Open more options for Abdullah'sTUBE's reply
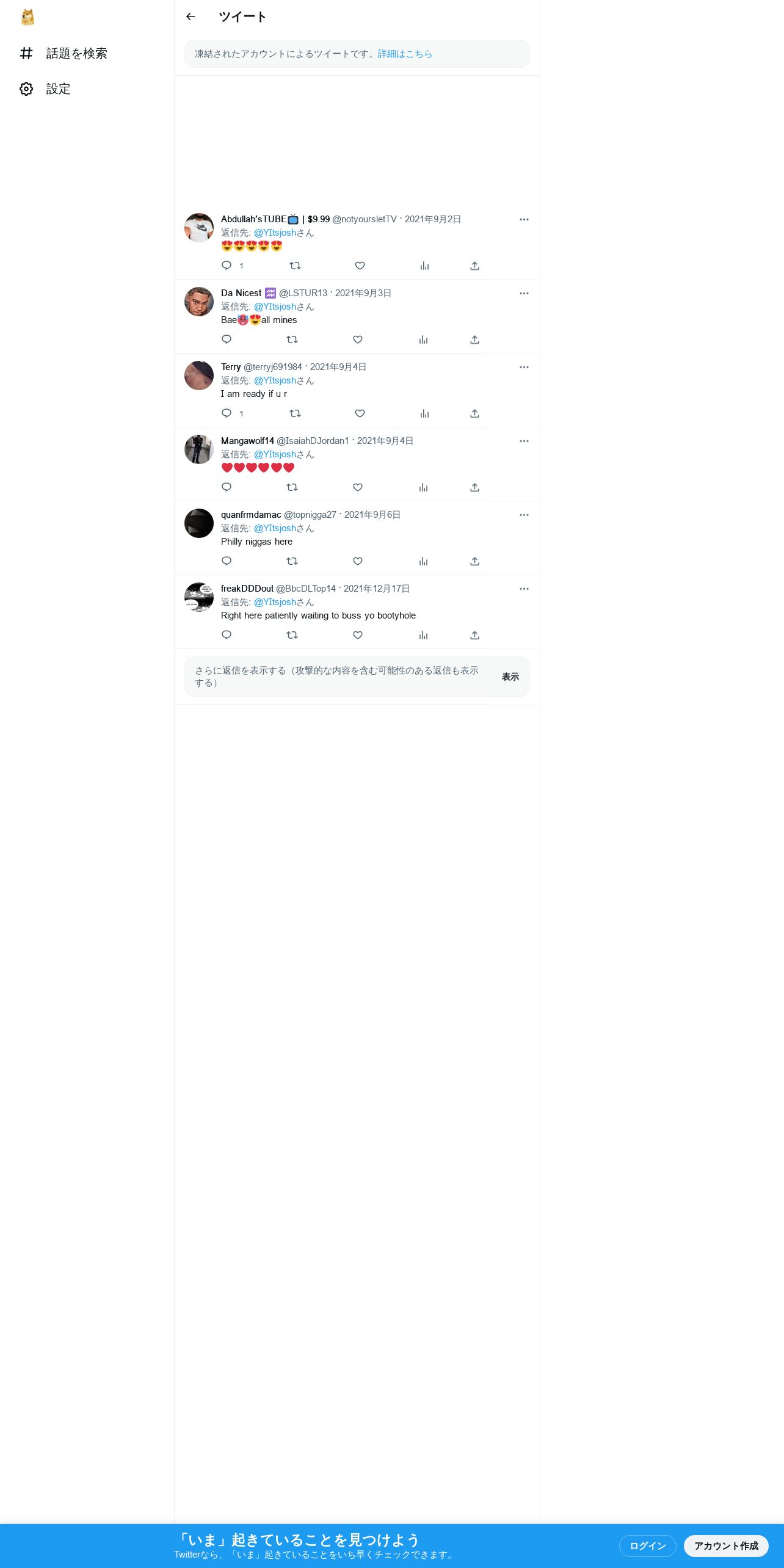The height and width of the screenshot is (1568, 784). point(524,219)
